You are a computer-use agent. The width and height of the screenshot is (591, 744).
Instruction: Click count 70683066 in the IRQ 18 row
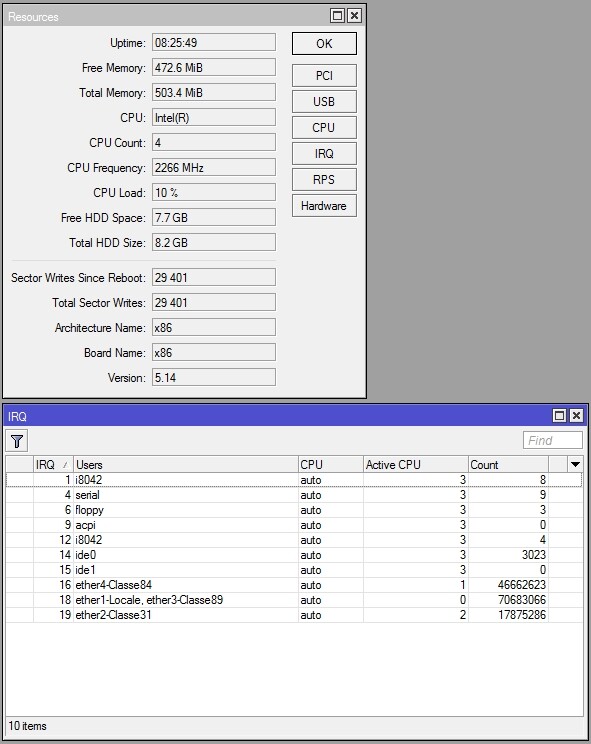522,600
